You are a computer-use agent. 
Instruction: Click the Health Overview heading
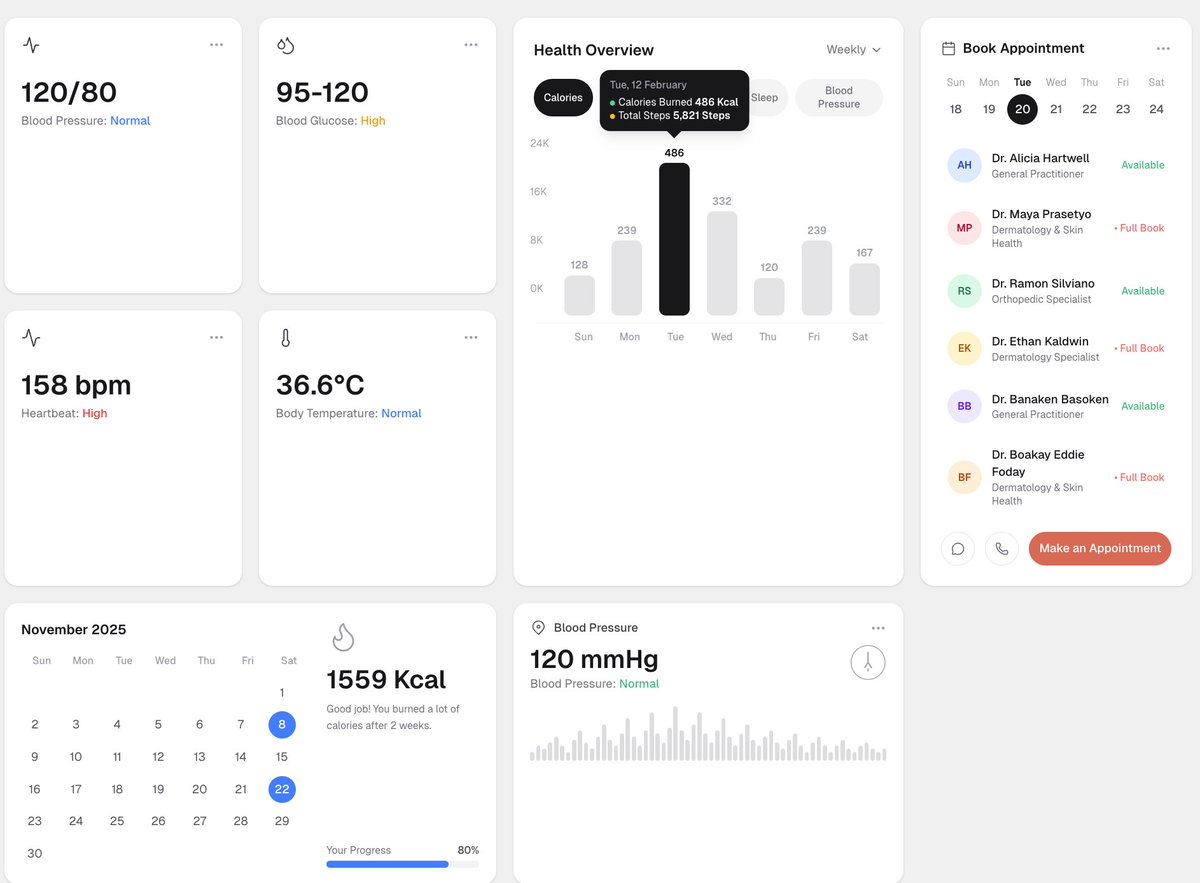tap(594, 50)
